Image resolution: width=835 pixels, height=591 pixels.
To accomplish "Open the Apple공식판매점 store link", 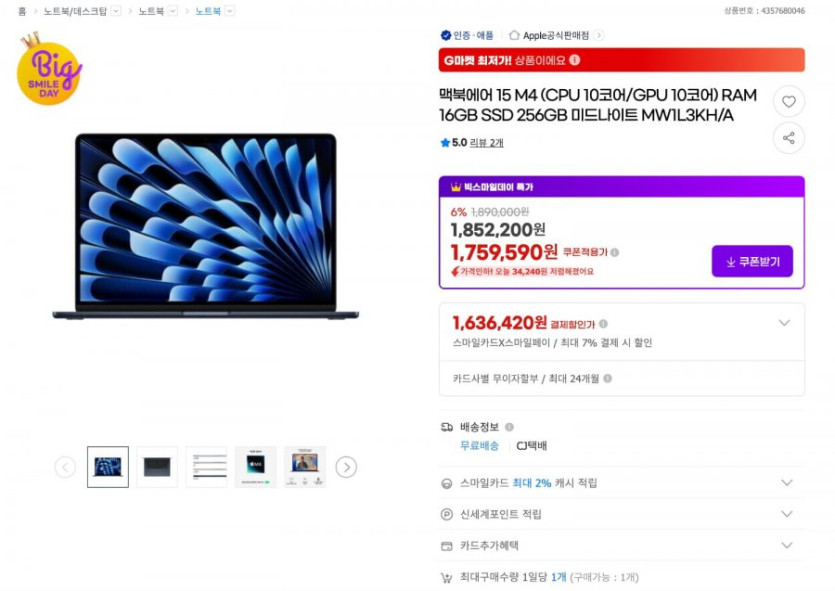I will click(555, 36).
